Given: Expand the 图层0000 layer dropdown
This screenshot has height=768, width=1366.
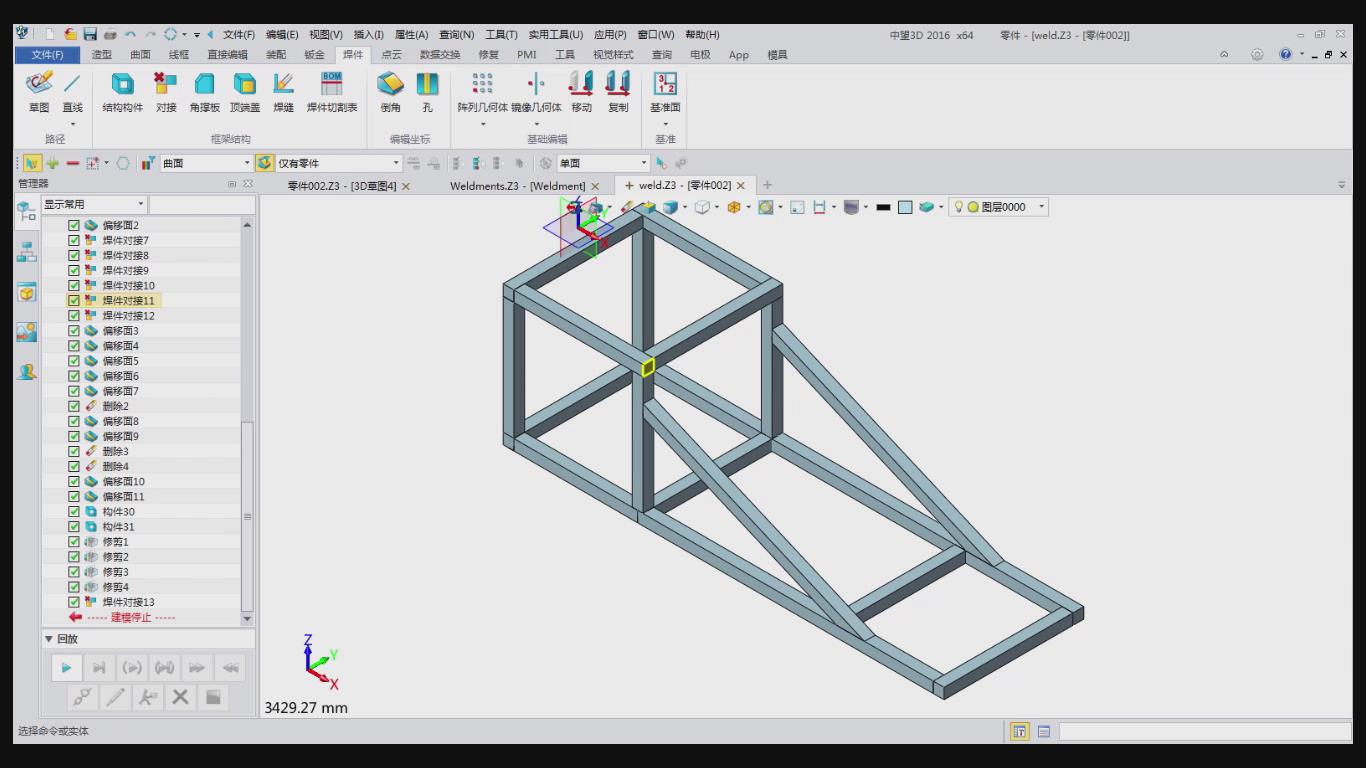Looking at the screenshot, I should [1041, 207].
